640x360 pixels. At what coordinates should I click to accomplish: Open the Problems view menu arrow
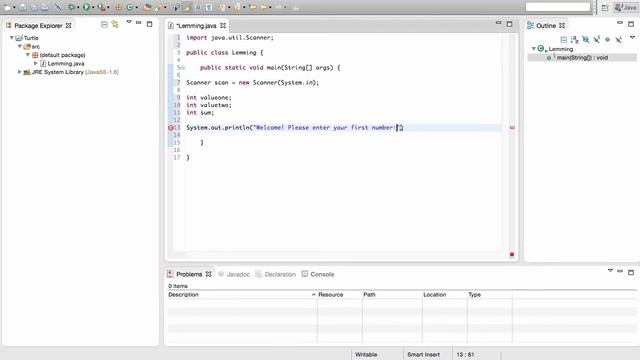[610, 271]
